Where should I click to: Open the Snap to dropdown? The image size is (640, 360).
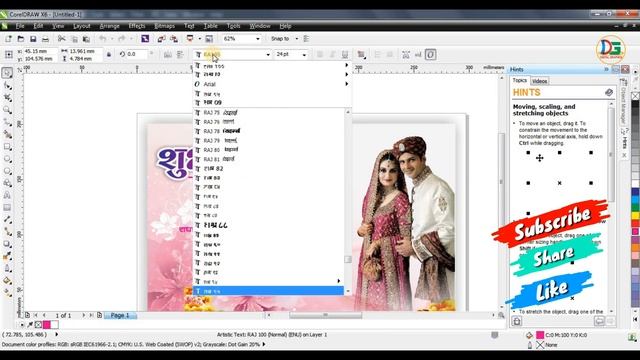297,39
